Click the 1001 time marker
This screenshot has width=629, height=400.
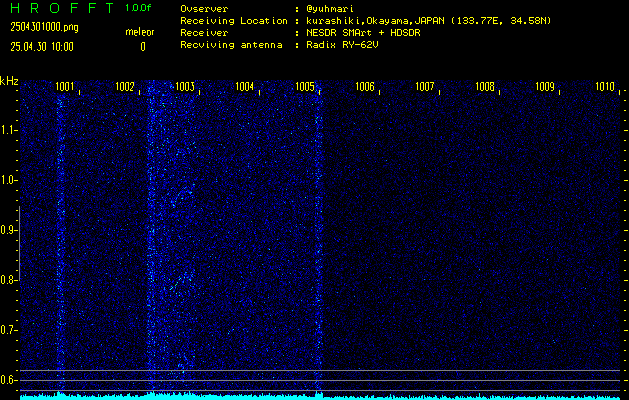click(65, 87)
